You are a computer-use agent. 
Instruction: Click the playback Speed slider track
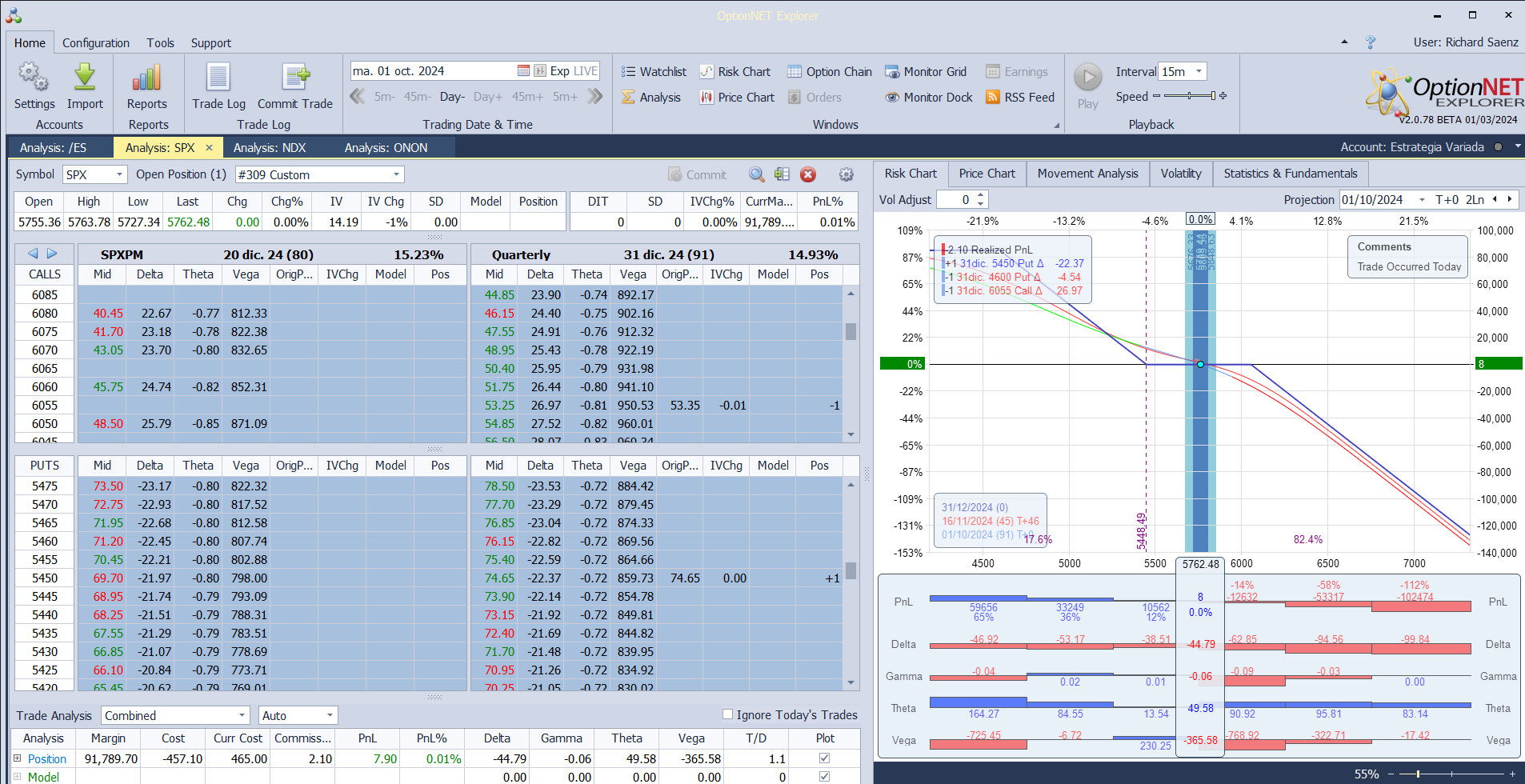pyautogui.click(x=1189, y=96)
